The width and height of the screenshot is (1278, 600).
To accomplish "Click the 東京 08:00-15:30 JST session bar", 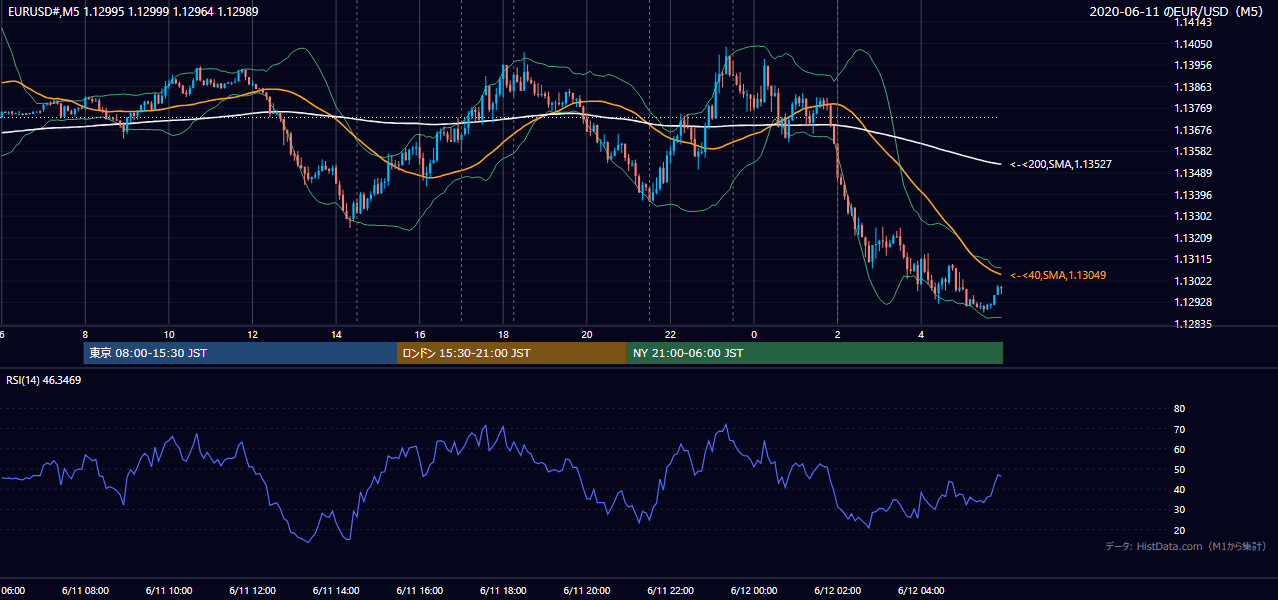I will (x=240, y=353).
